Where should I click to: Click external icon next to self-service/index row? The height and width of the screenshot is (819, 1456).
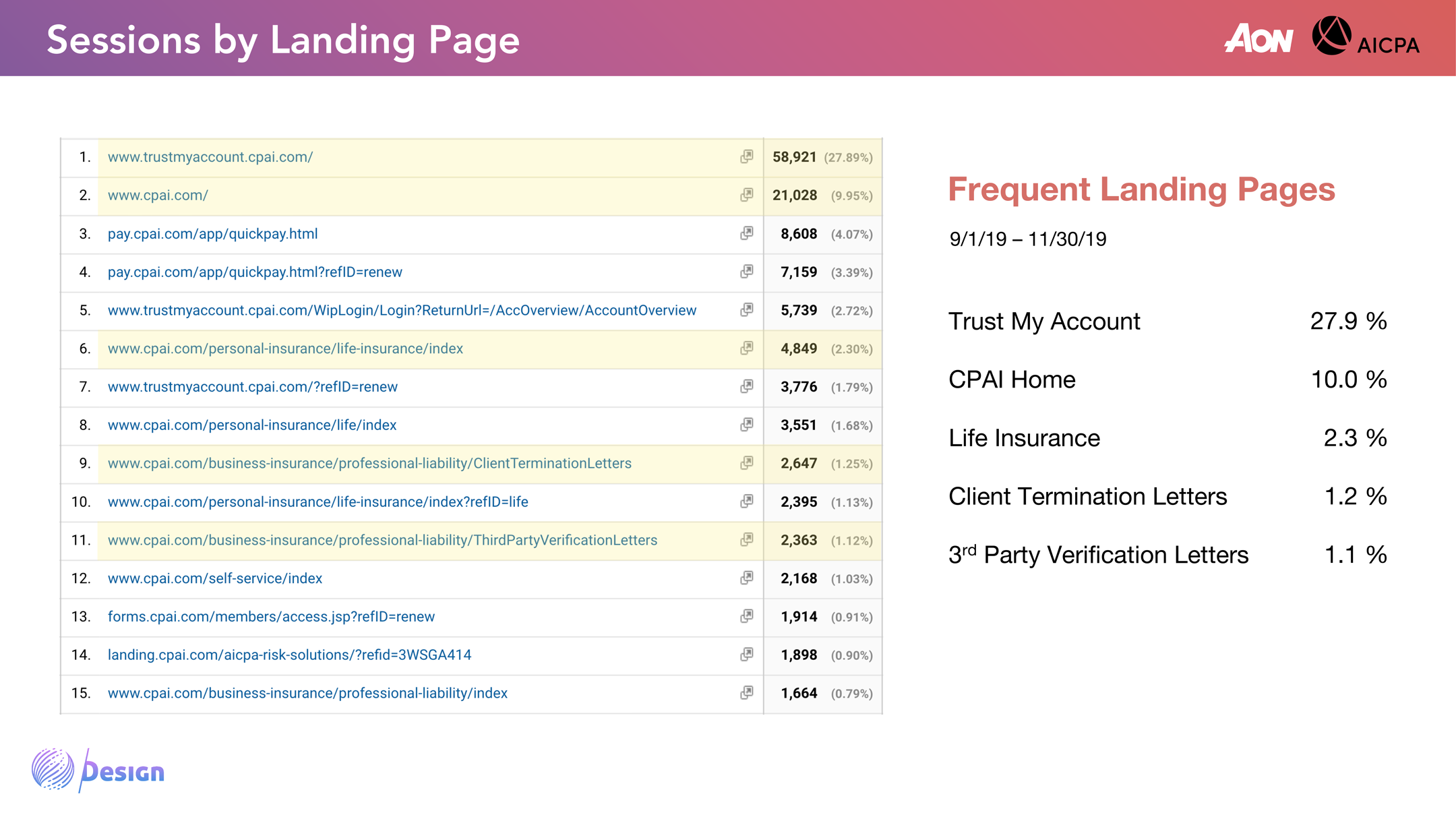pyautogui.click(x=746, y=578)
